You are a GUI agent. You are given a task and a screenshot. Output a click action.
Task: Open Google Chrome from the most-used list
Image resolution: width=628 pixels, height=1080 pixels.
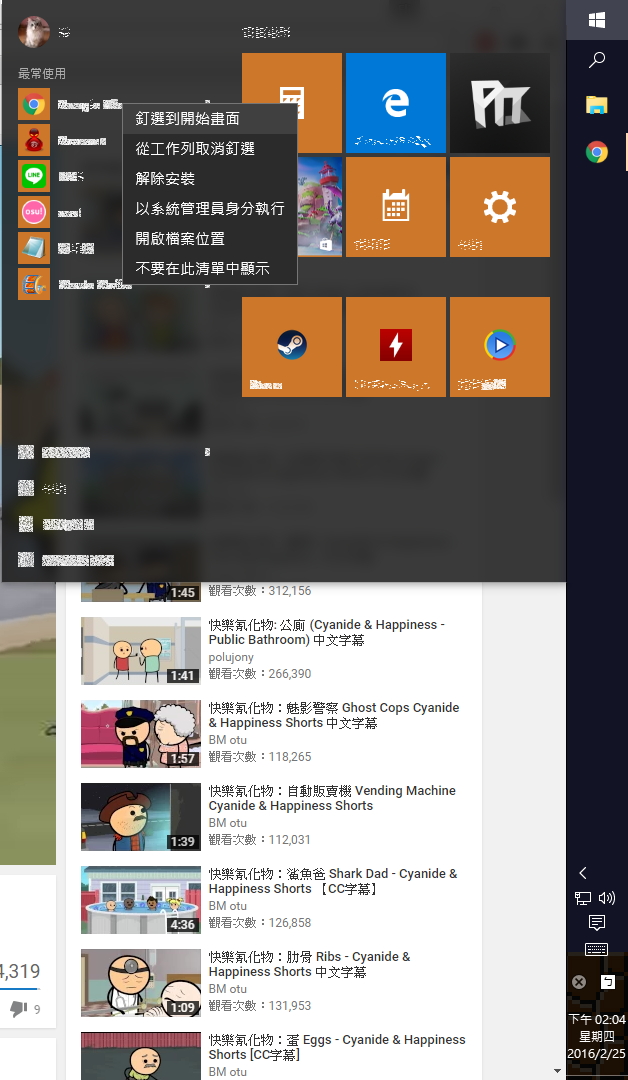pyautogui.click(x=34, y=105)
